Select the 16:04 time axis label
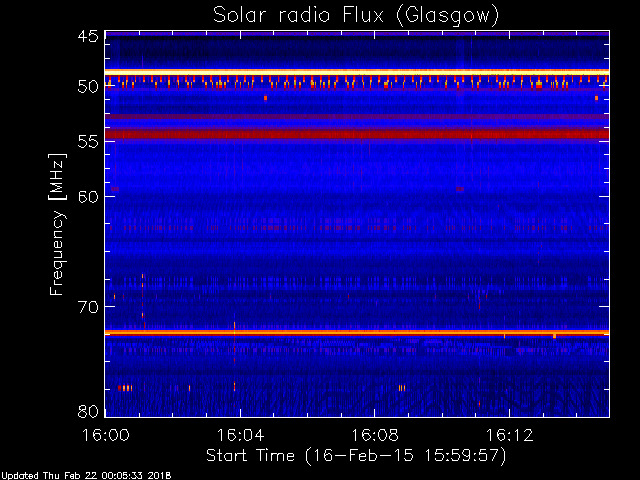The image size is (640, 480). [x=240, y=435]
